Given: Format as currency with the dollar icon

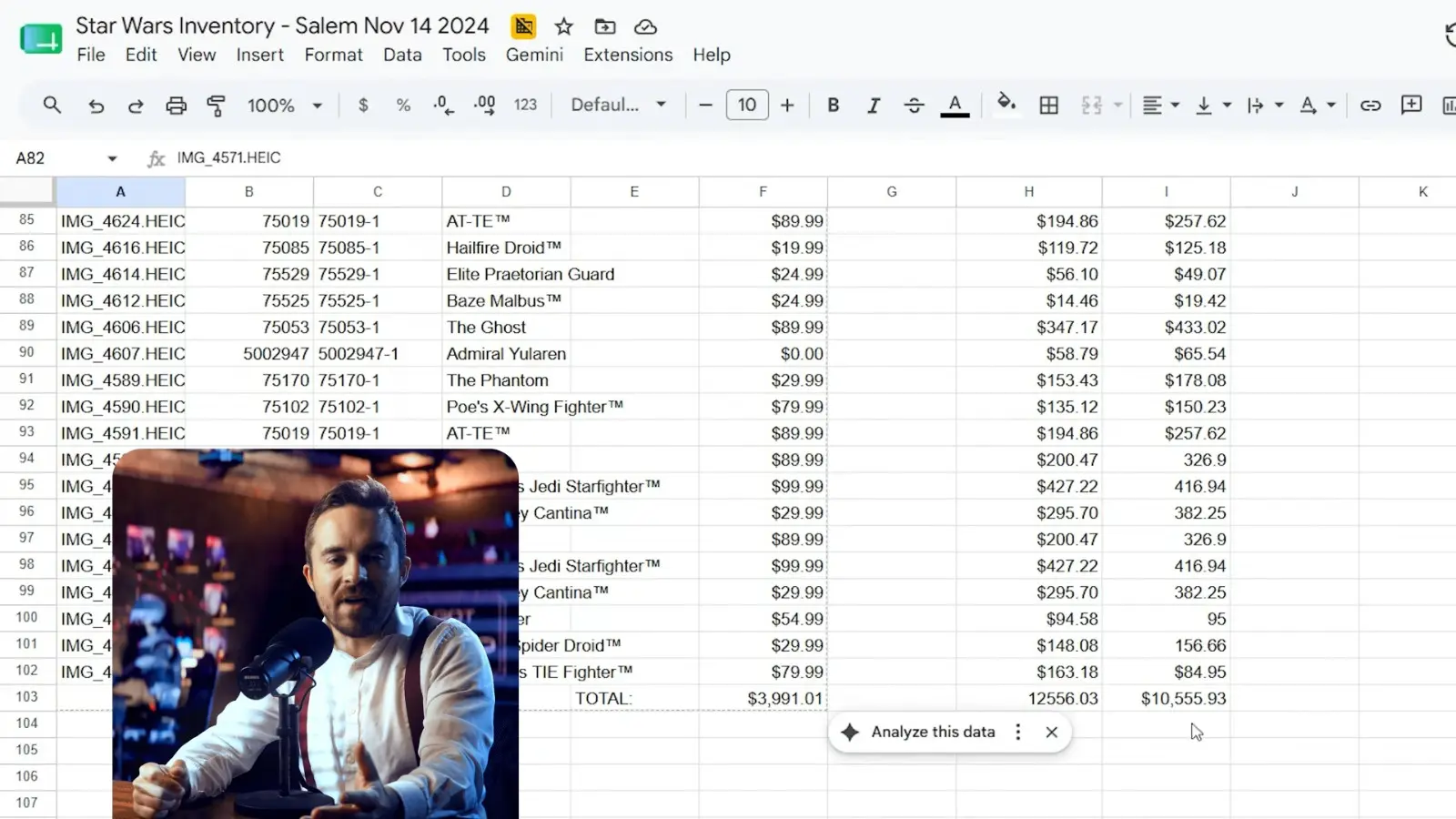Looking at the screenshot, I should coord(363,105).
